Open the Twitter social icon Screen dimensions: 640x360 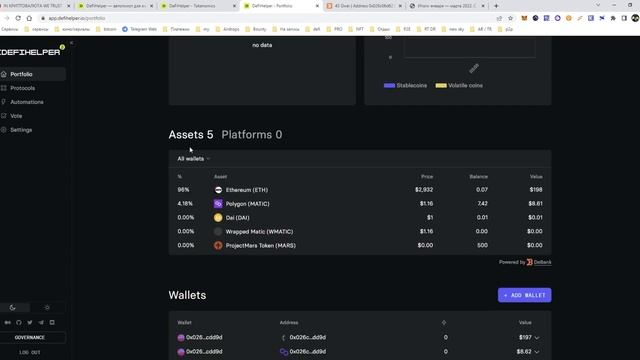pos(30,322)
